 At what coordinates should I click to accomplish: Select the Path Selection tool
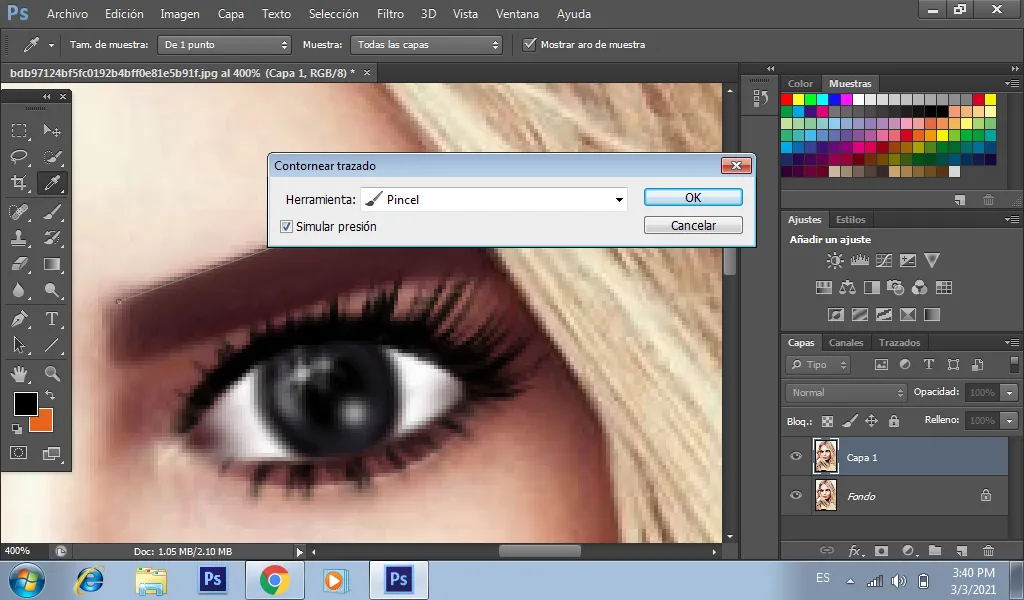click(x=19, y=345)
